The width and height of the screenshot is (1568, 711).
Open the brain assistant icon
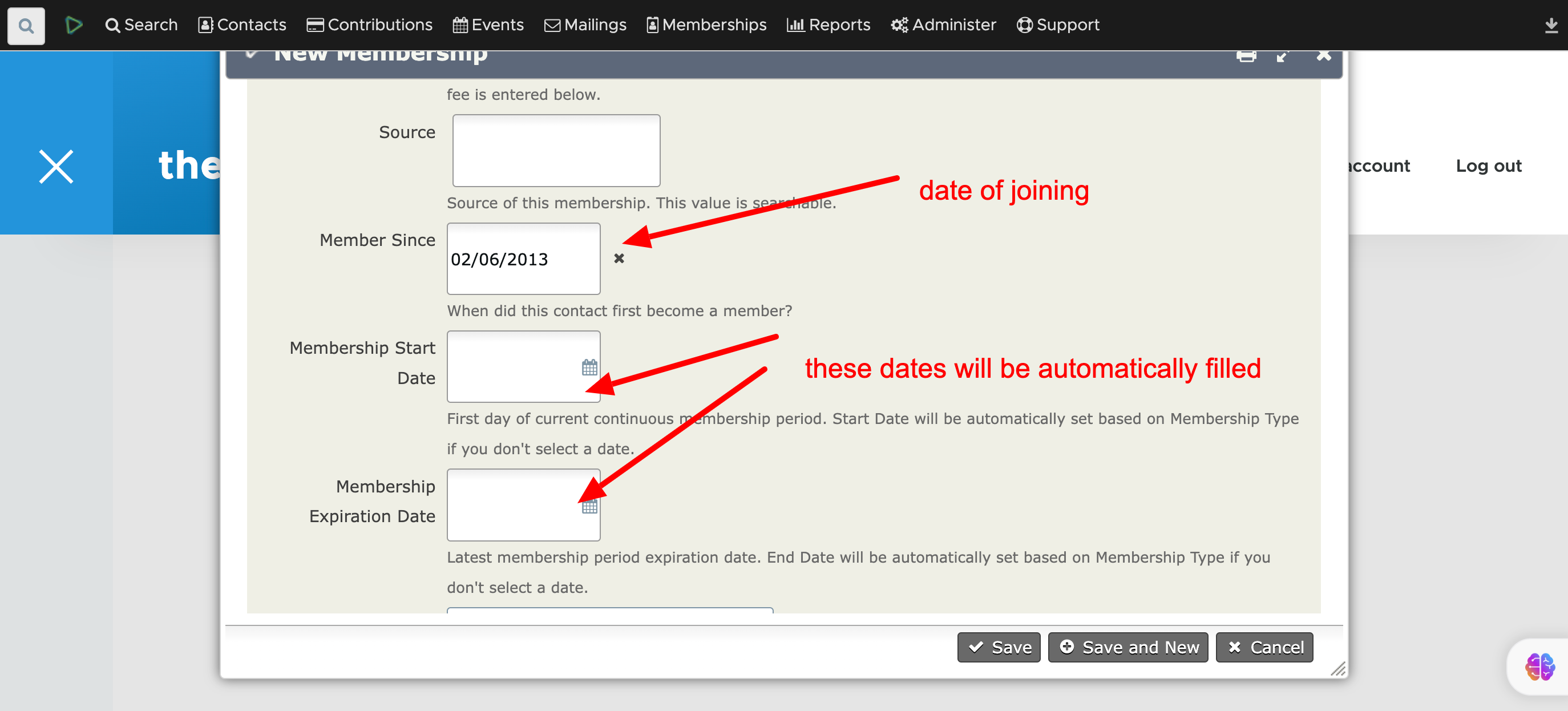(1539, 666)
